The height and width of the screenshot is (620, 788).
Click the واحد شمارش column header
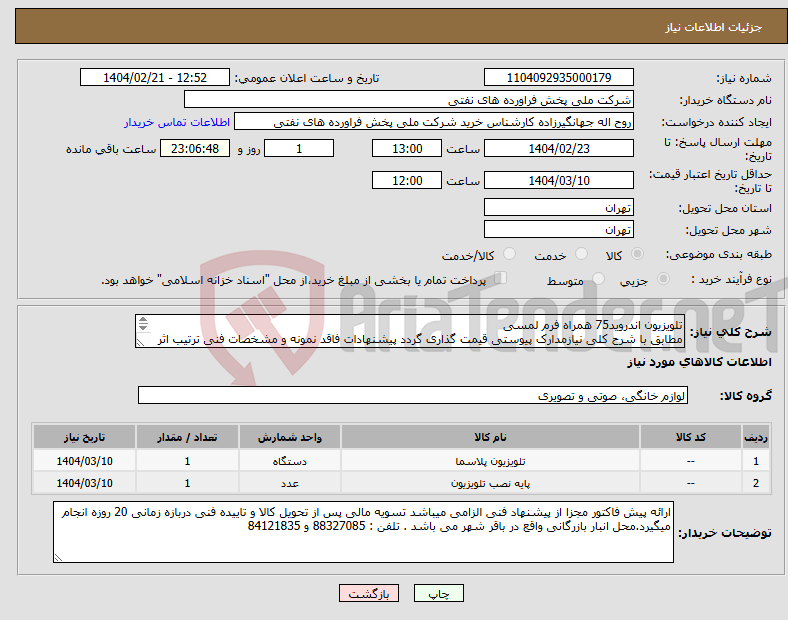[x=289, y=437]
